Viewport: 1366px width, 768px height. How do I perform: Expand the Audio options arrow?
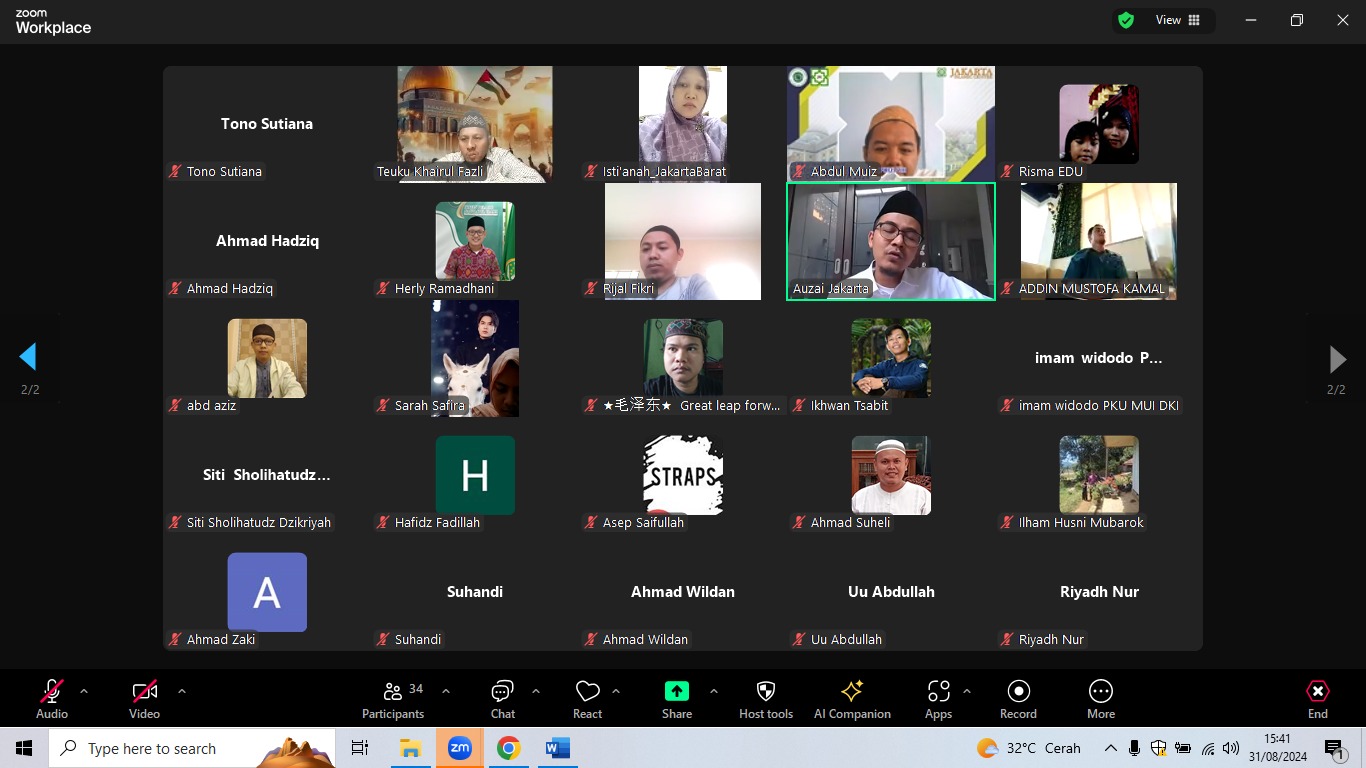[84, 691]
